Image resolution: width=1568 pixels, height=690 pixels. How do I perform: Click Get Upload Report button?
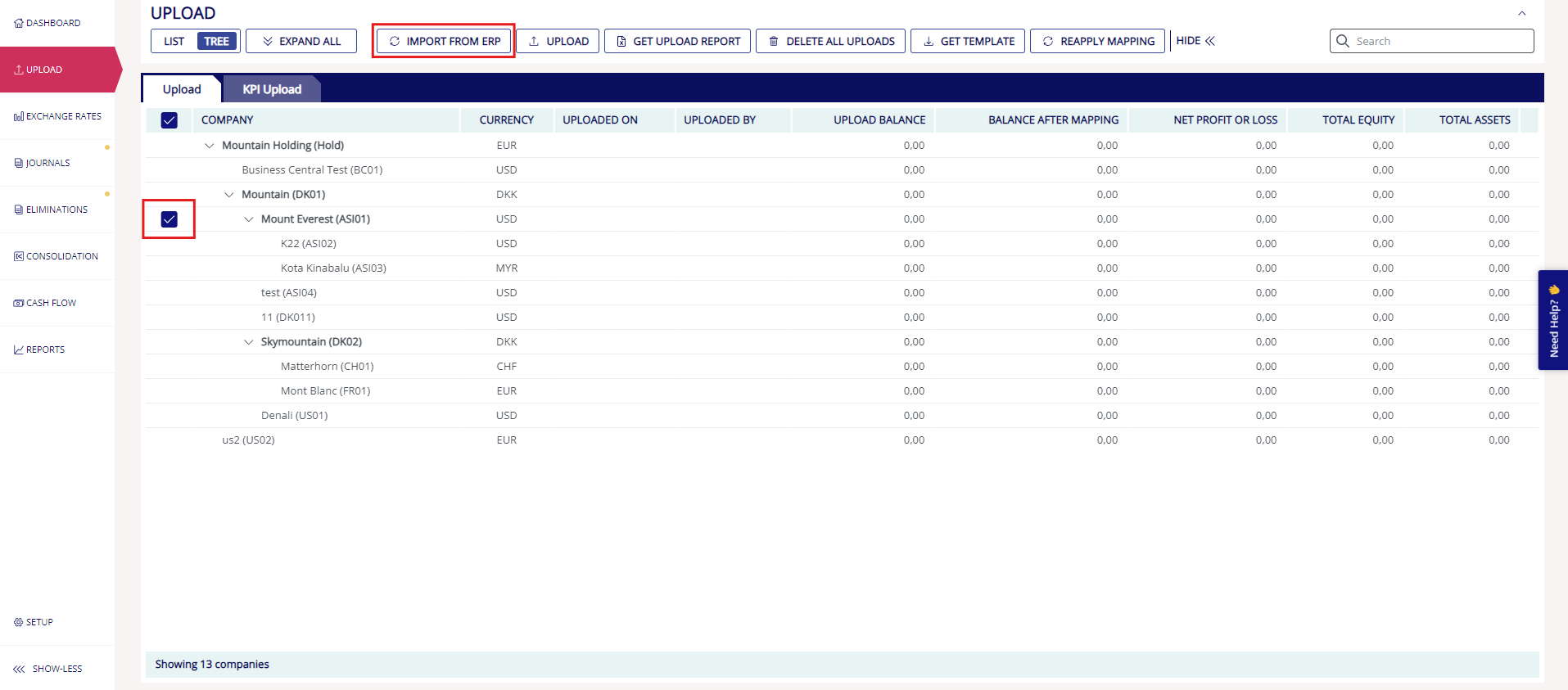(678, 41)
